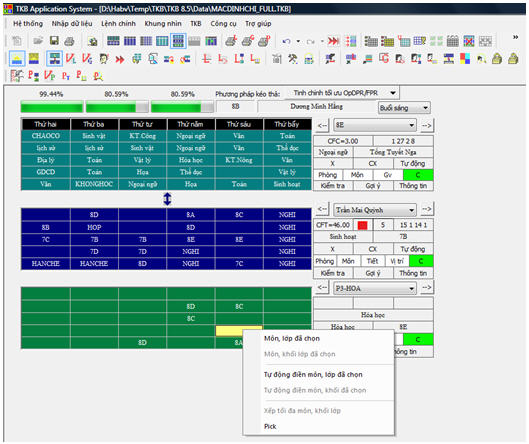529x444 pixels.
Task: Click the Print icon in the toolbar
Action: point(69,41)
